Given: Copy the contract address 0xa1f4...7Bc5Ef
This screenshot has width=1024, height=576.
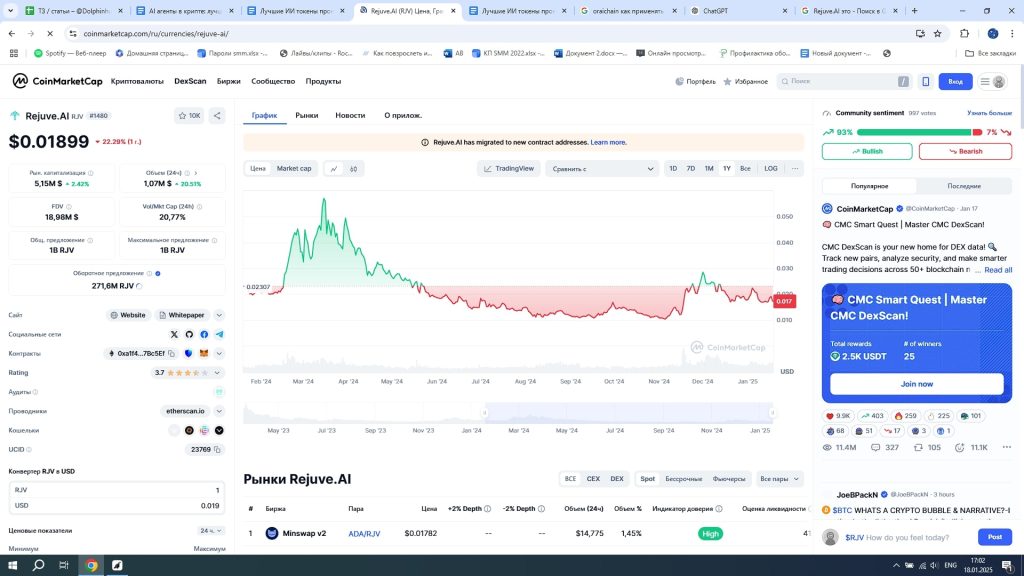Looking at the screenshot, I should click(x=172, y=353).
